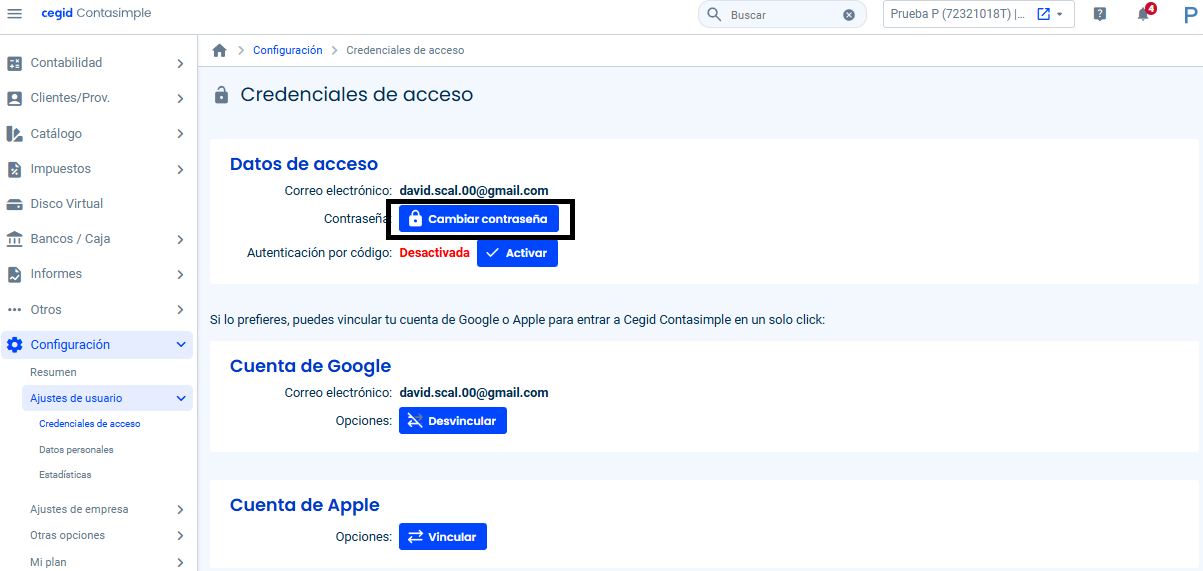Click the Desactivada status text

click(434, 253)
